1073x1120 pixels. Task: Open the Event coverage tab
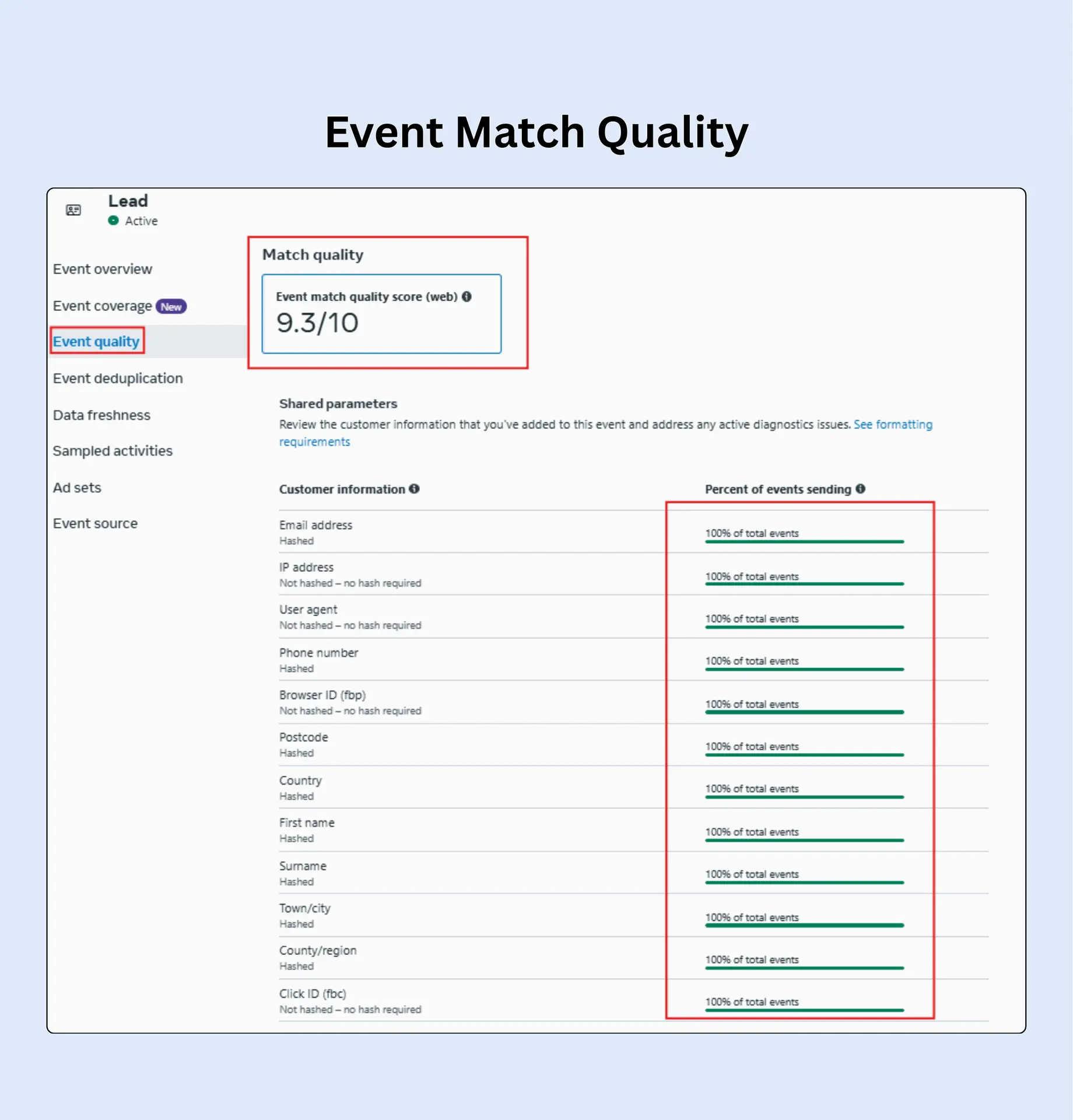[x=102, y=306]
